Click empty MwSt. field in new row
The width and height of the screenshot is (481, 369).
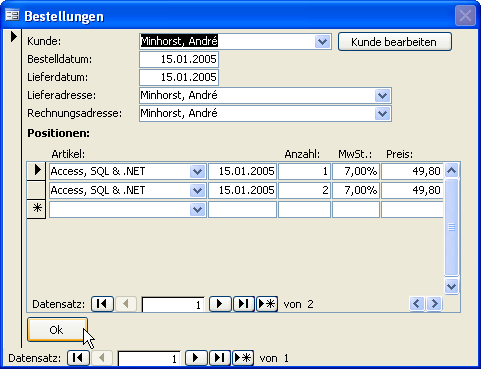[356, 209]
